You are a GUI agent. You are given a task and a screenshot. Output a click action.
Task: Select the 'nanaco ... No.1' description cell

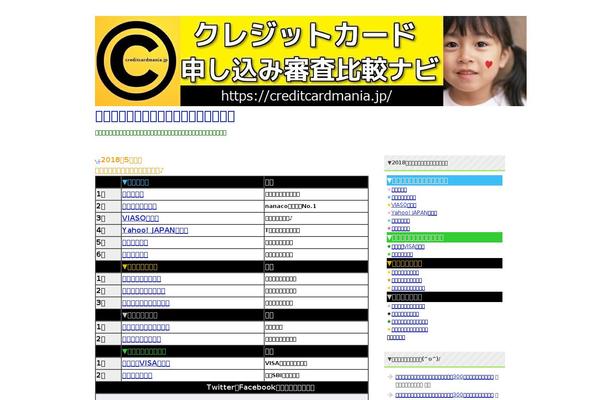point(316,206)
